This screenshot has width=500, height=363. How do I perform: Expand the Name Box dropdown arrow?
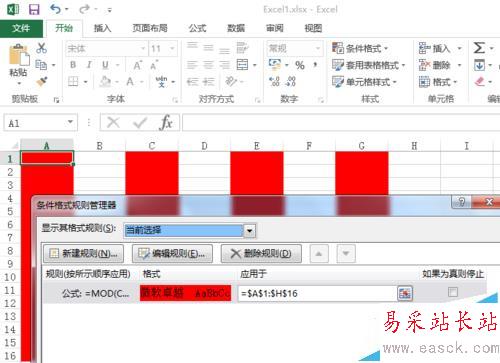pyautogui.click(x=70, y=122)
